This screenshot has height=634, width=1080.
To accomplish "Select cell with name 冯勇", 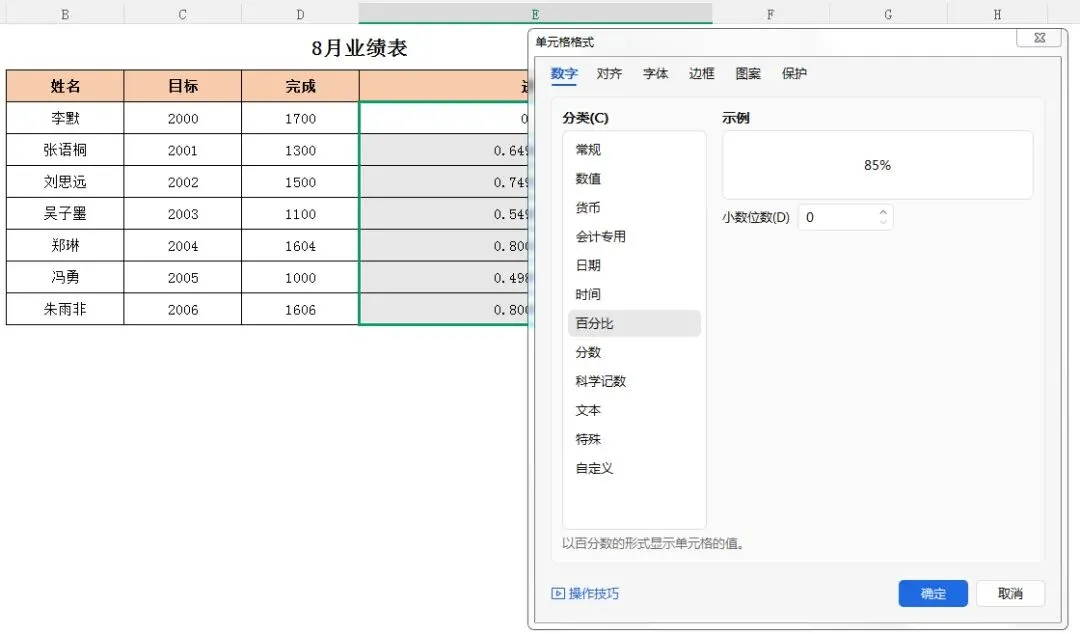I will click(65, 277).
